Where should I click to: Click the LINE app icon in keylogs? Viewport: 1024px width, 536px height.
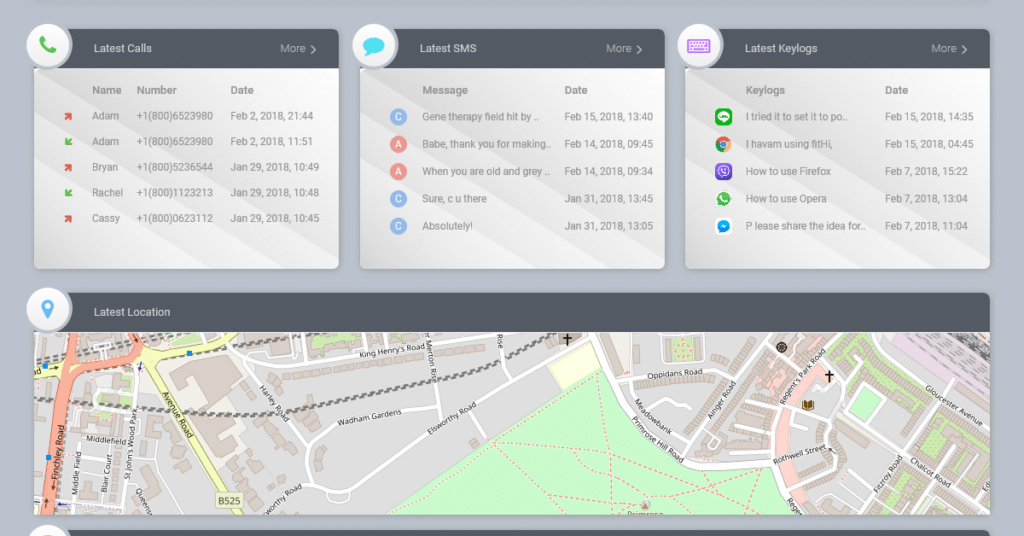pos(723,117)
